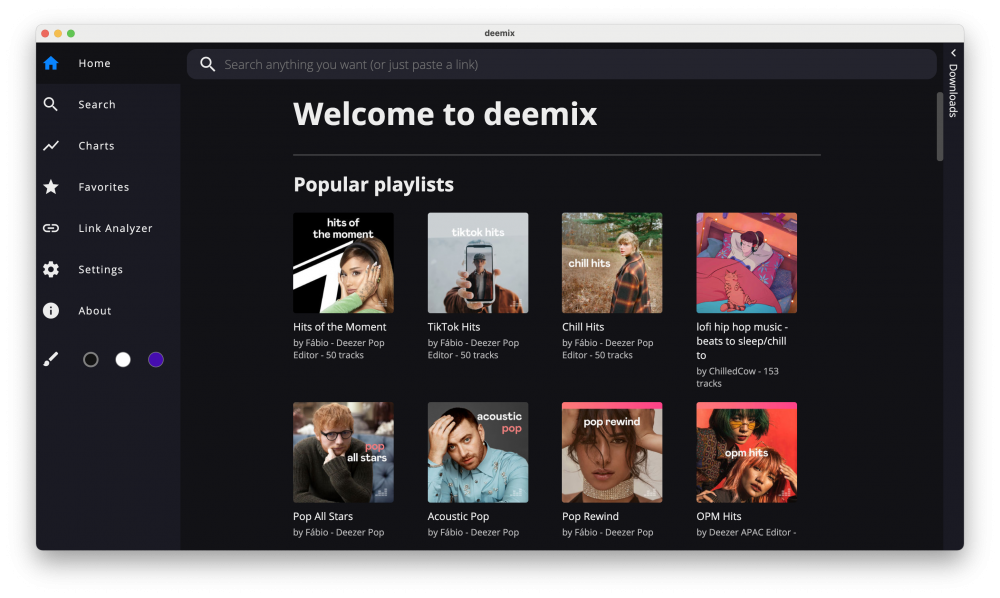Screen dimensions: 1000x598
Task: Click the About info icon
Action: (51, 311)
